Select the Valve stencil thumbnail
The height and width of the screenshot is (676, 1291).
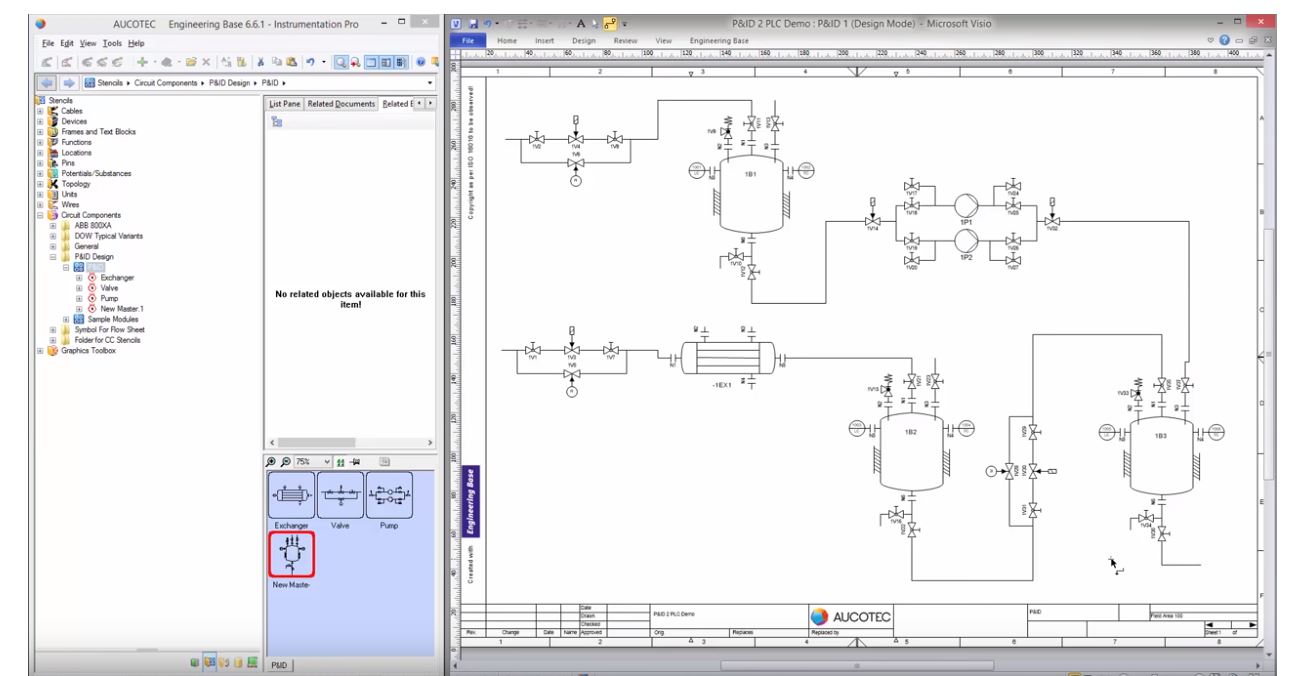click(x=340, y=495)
